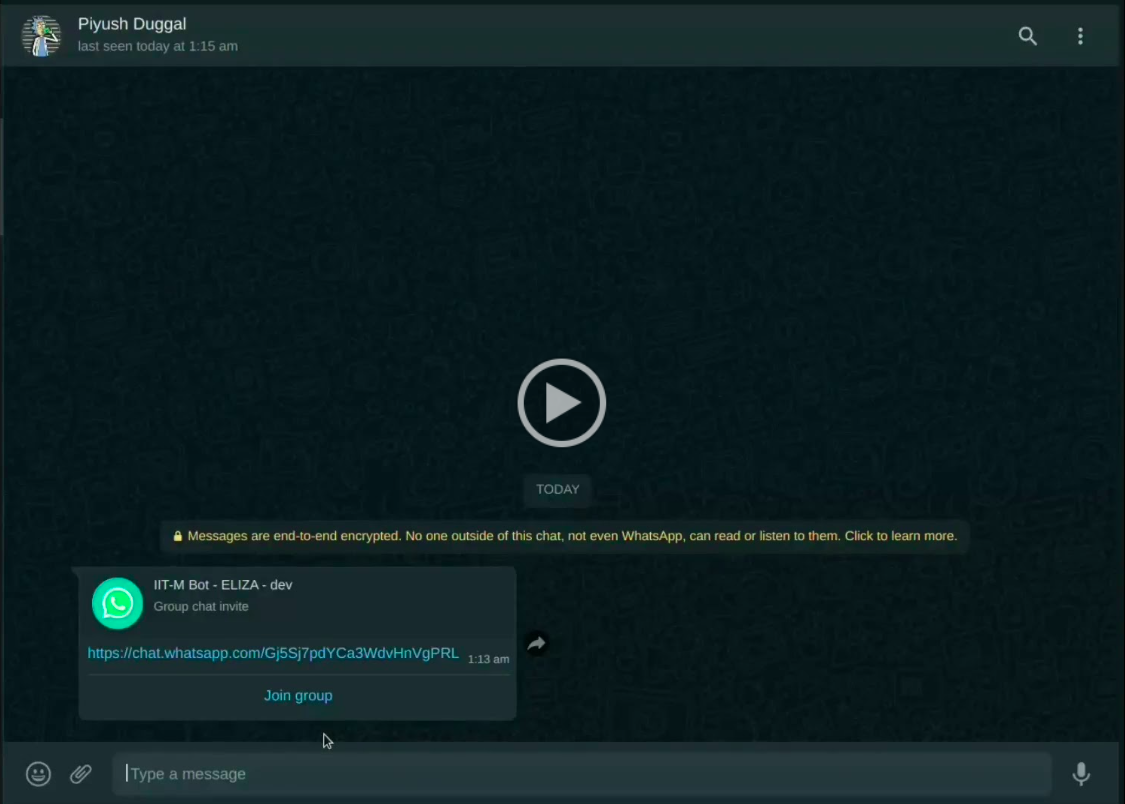Select the contact name Piyush Duggal
Image resolution: width=1125 pixels, height=804 pixels.
[x=132, y=23]
